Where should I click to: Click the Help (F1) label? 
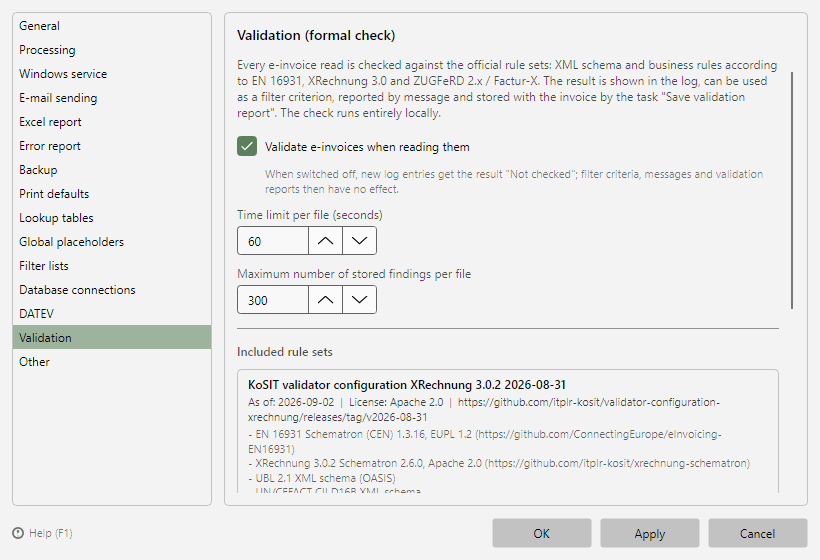(51, 533)
